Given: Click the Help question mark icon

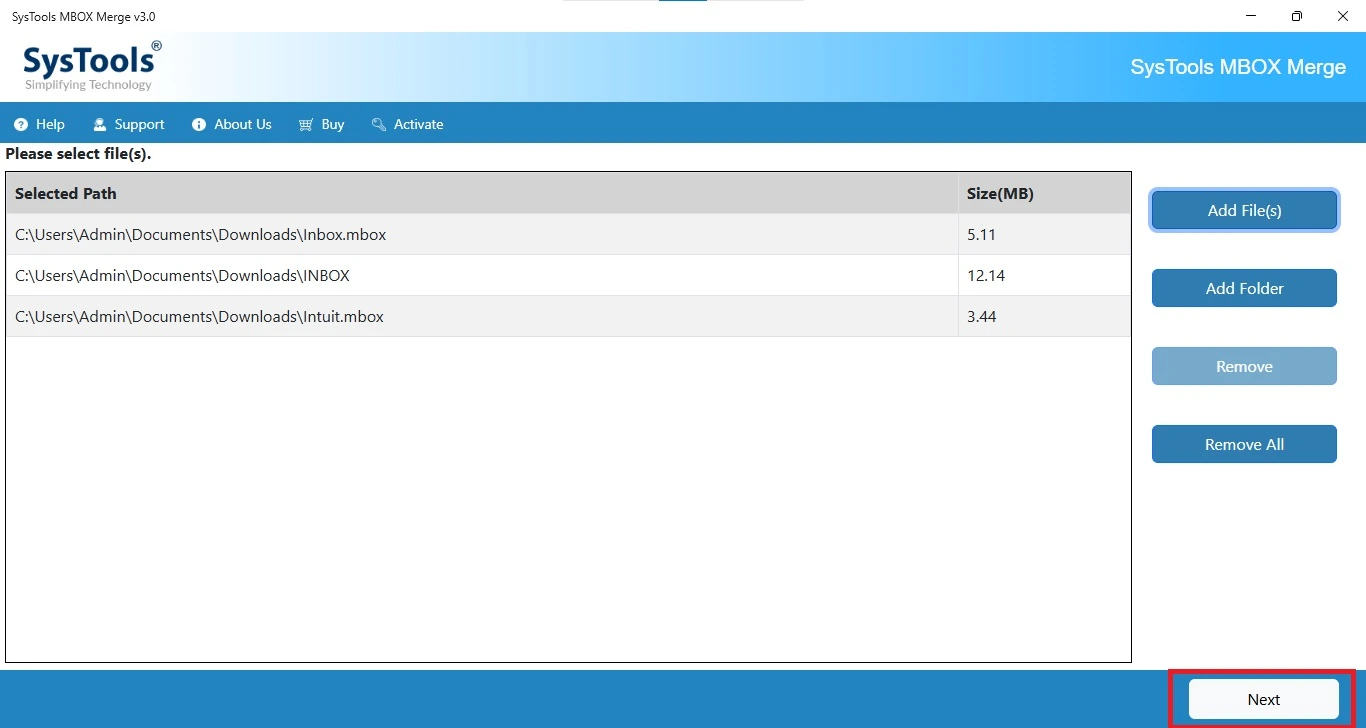Looking at the screenshot, I should [20, 125].
